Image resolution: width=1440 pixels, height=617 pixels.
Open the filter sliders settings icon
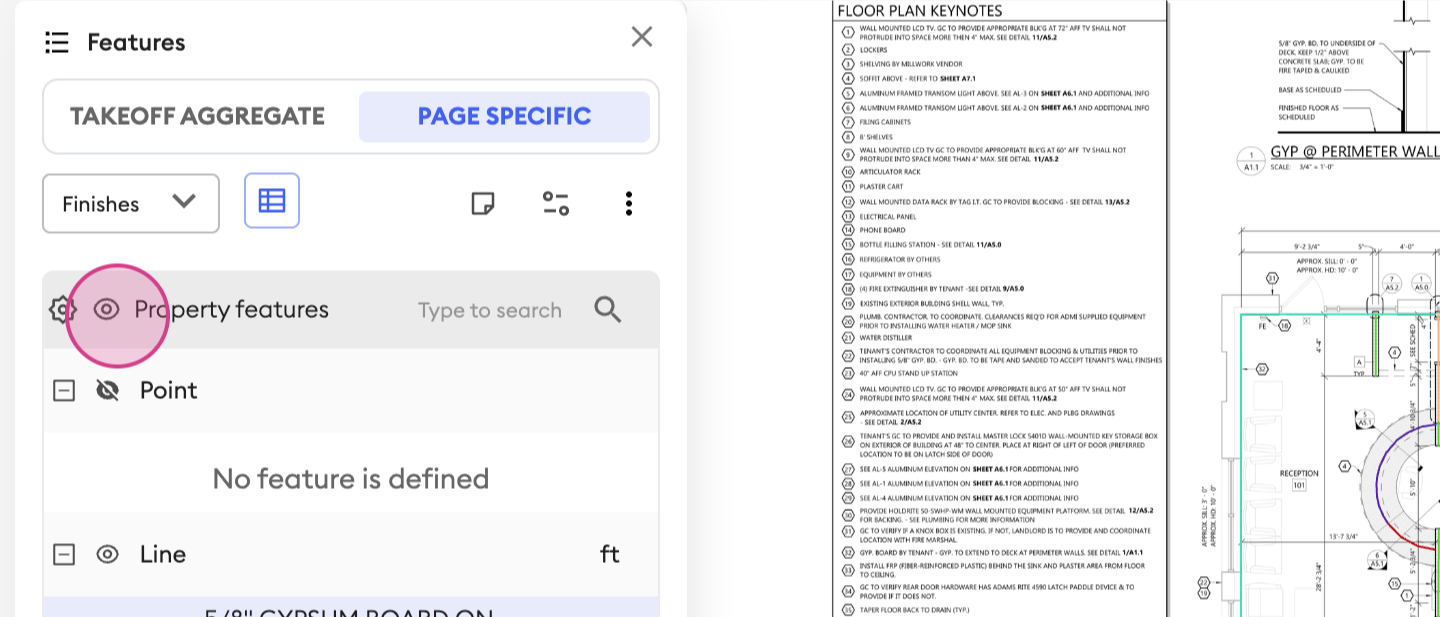click(556, 204)
